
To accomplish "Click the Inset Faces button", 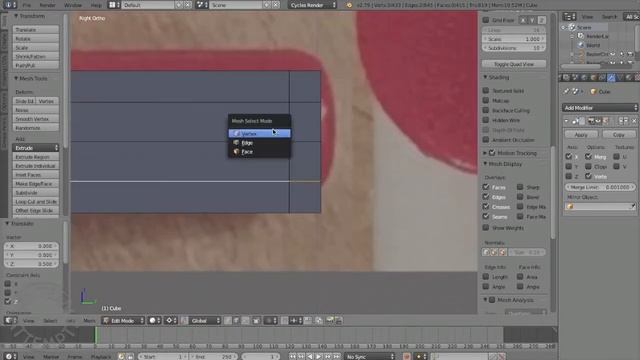I will tap(36, 175).
